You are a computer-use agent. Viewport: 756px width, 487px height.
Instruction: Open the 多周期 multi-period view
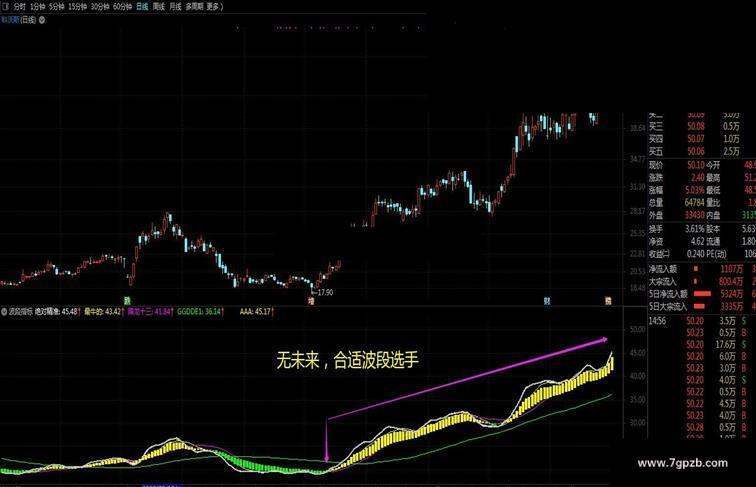tap(194, 7)
